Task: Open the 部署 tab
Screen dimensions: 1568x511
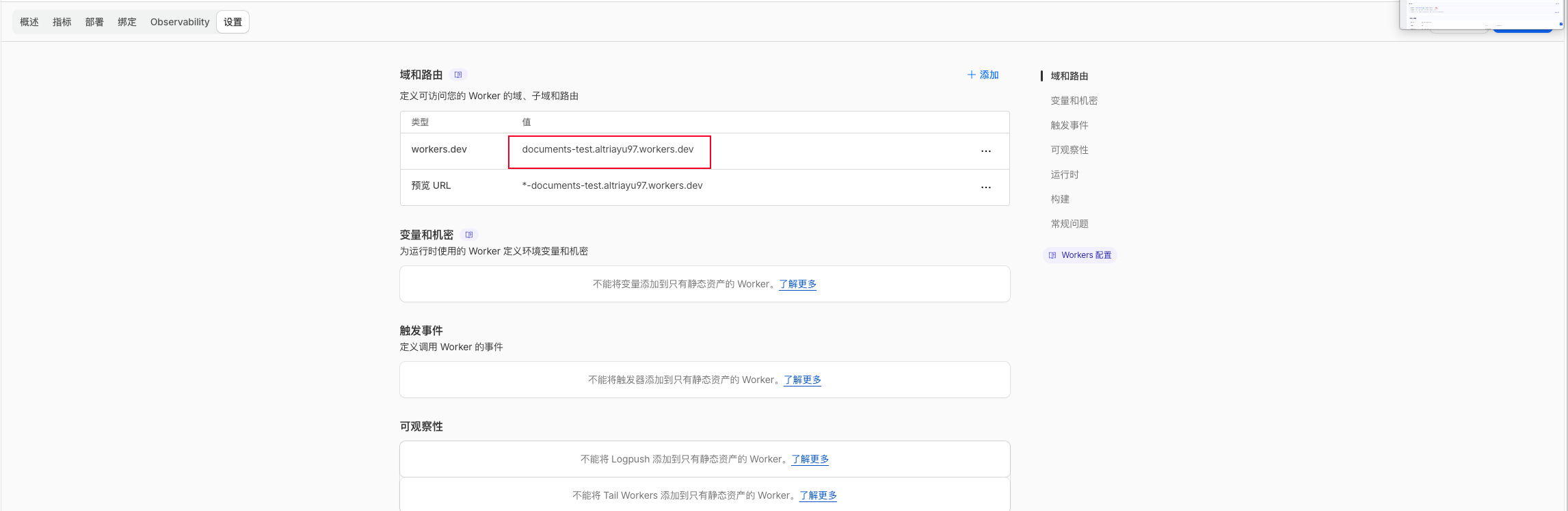Action: coord(94,22)
